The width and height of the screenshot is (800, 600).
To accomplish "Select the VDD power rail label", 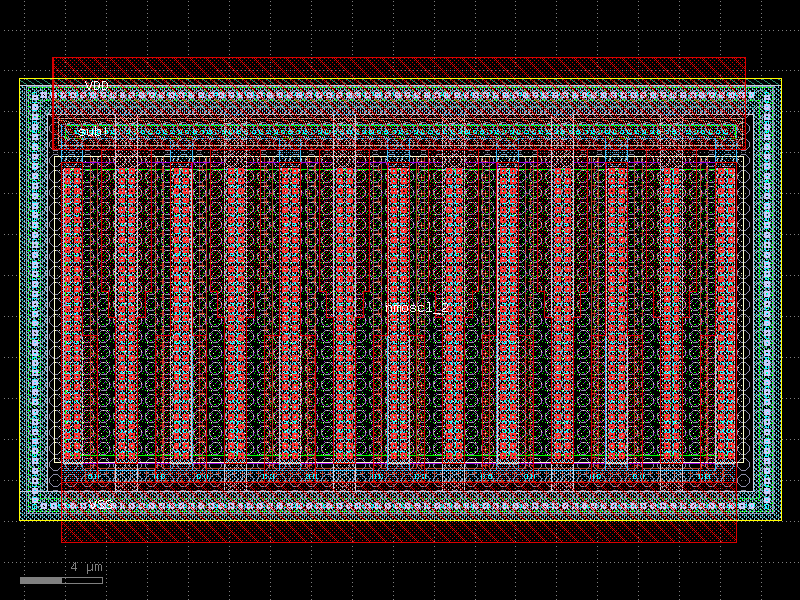I will coord(97,86).
